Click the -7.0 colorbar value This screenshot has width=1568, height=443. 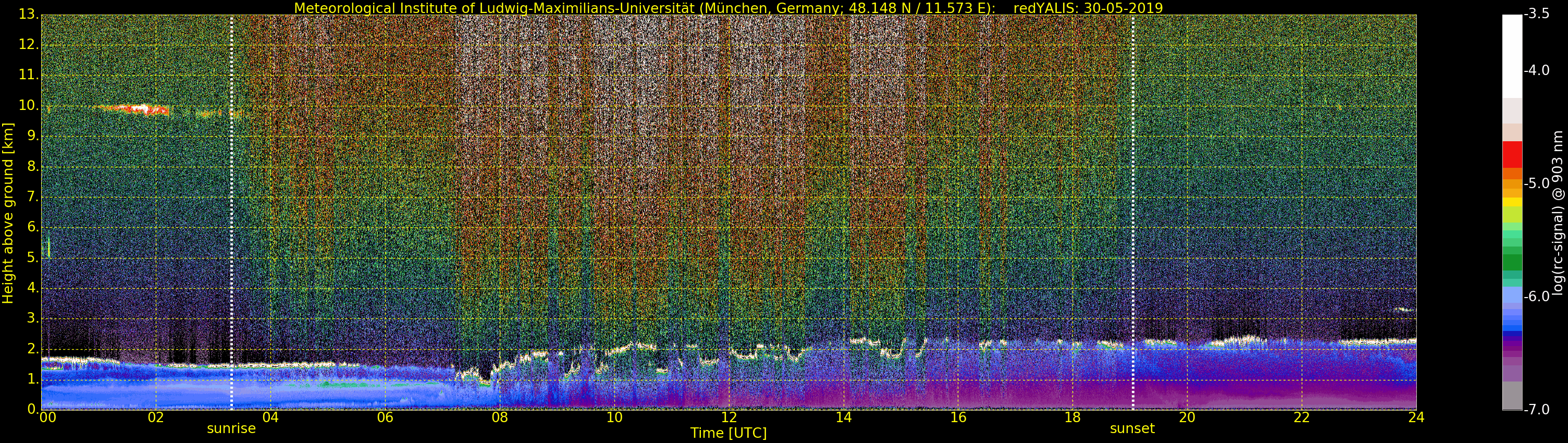[x=1537, y=410]
